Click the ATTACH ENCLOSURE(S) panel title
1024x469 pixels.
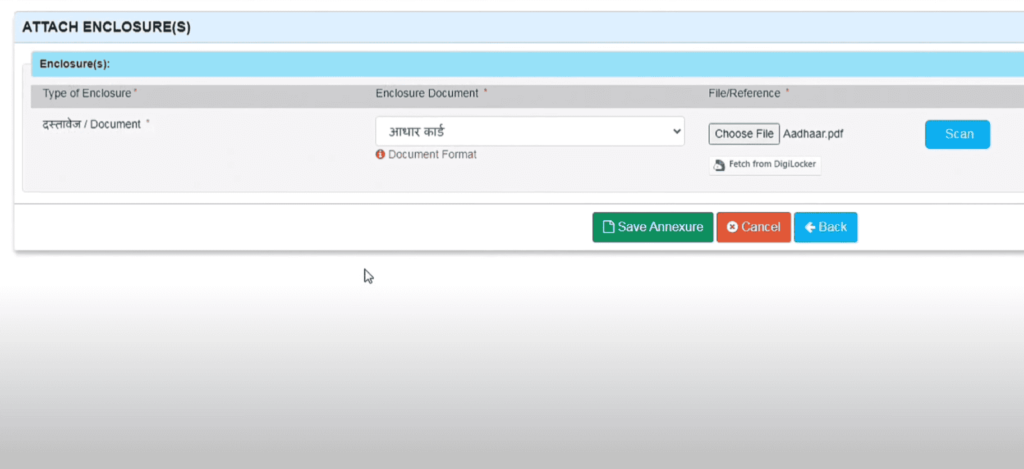[106, 28]
